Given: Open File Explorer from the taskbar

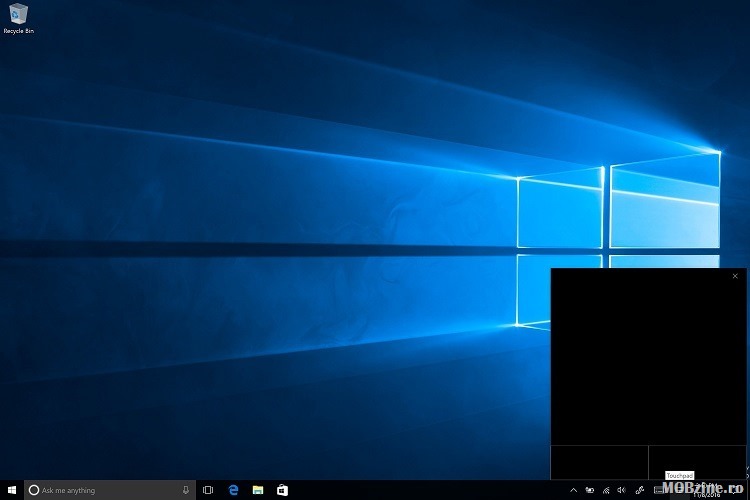Looking at the screenshot, I should click(258, 490).
